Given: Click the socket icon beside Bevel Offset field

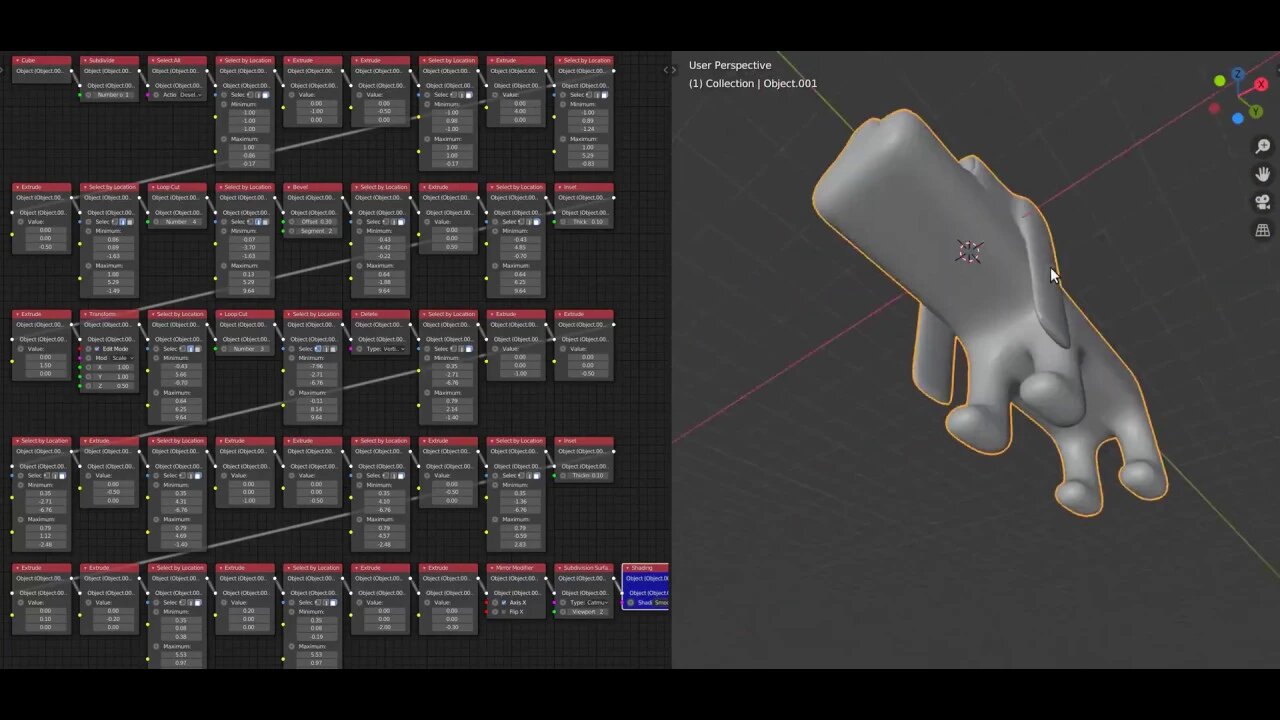Looking at the screenshot, I should tap(292, 222).
